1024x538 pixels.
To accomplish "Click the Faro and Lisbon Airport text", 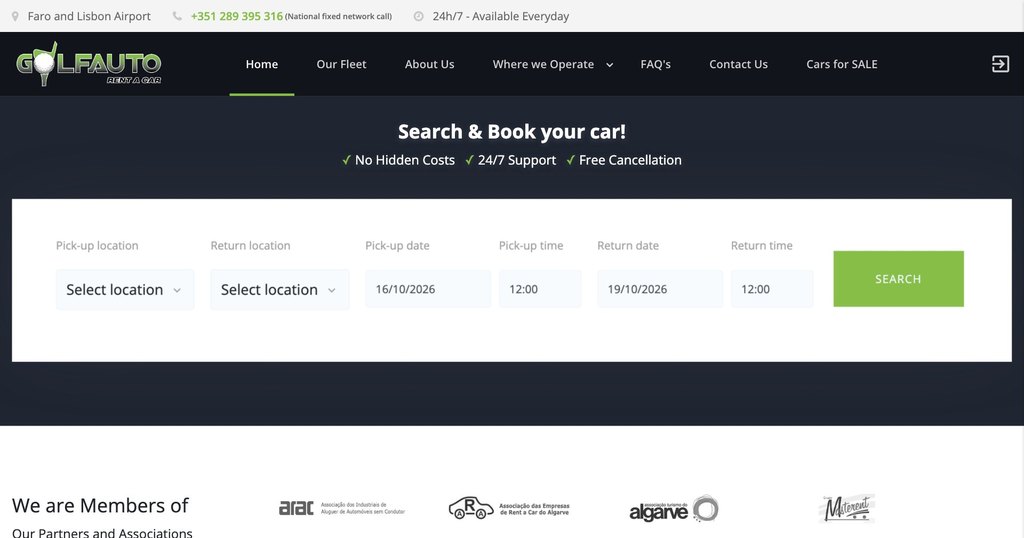I will click(89, 16).
